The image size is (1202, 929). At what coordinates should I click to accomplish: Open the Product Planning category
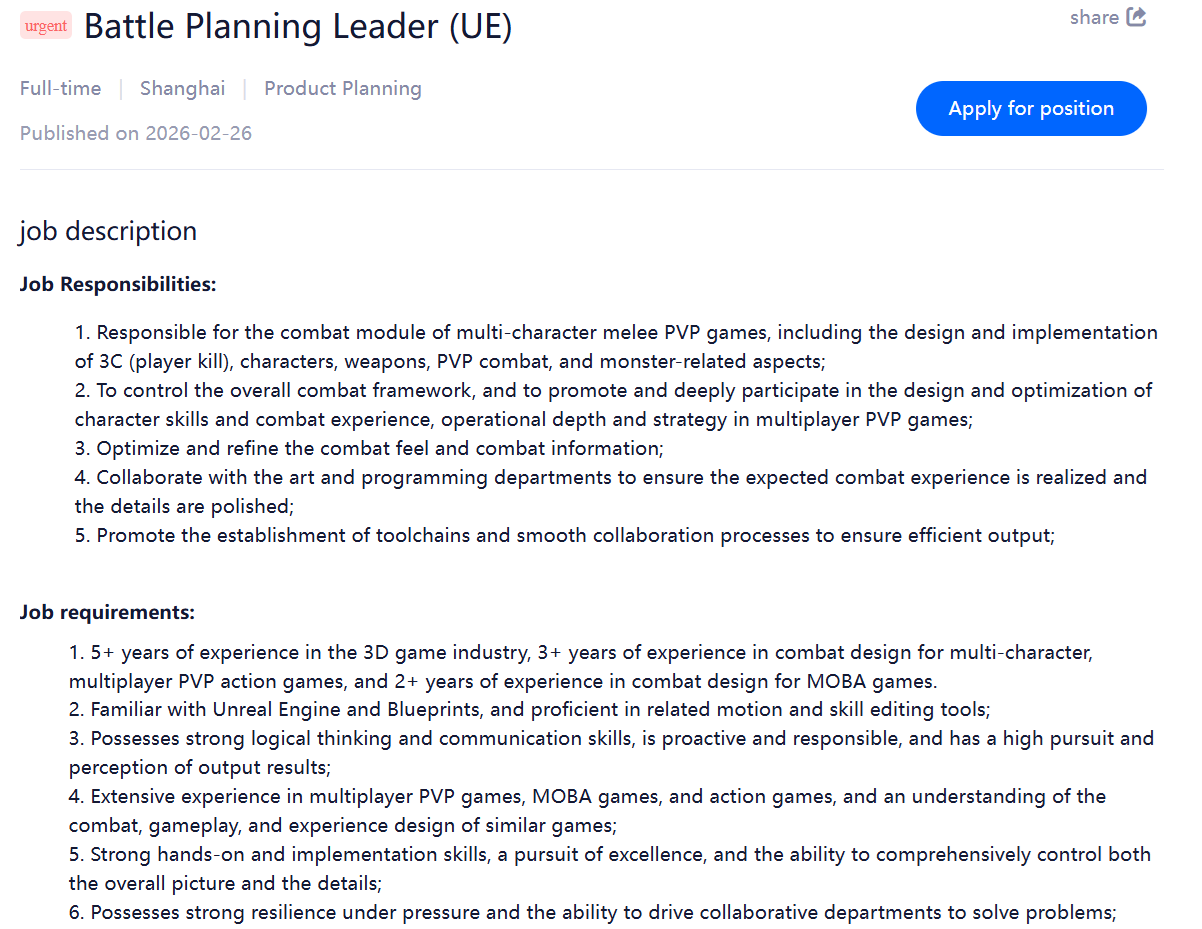(343, 89)
